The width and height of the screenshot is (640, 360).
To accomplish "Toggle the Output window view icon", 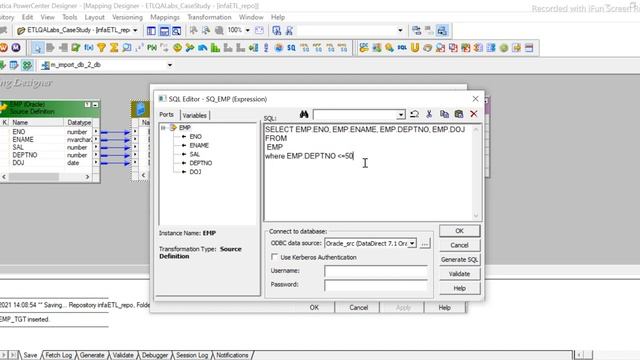I will 164,31.
